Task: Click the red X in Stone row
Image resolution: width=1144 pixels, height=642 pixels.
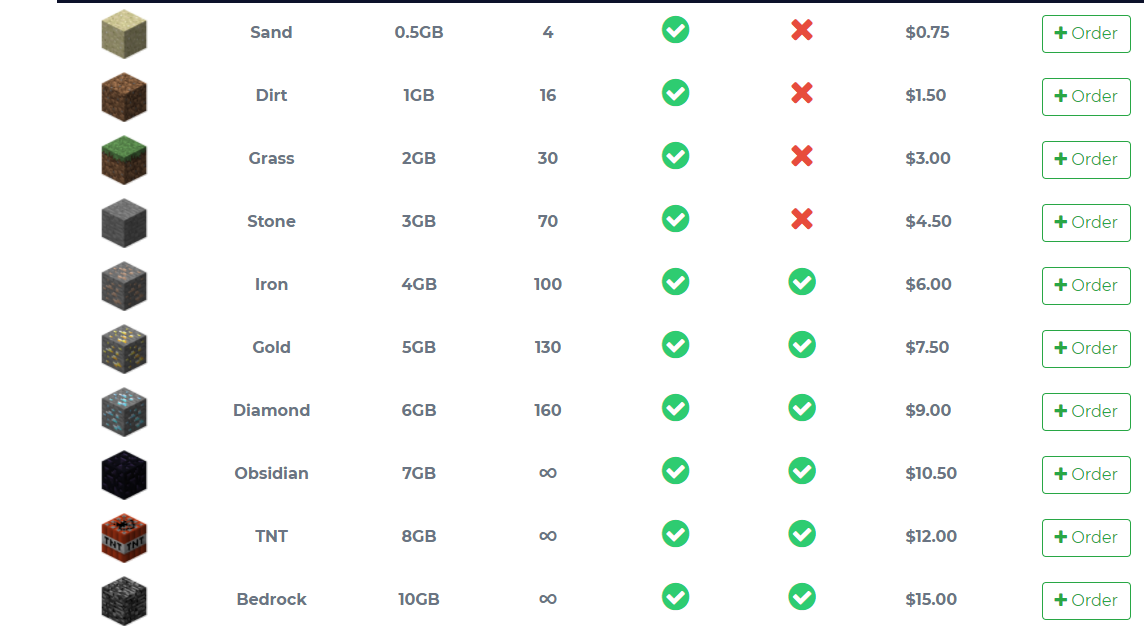Action: (801, 220)
